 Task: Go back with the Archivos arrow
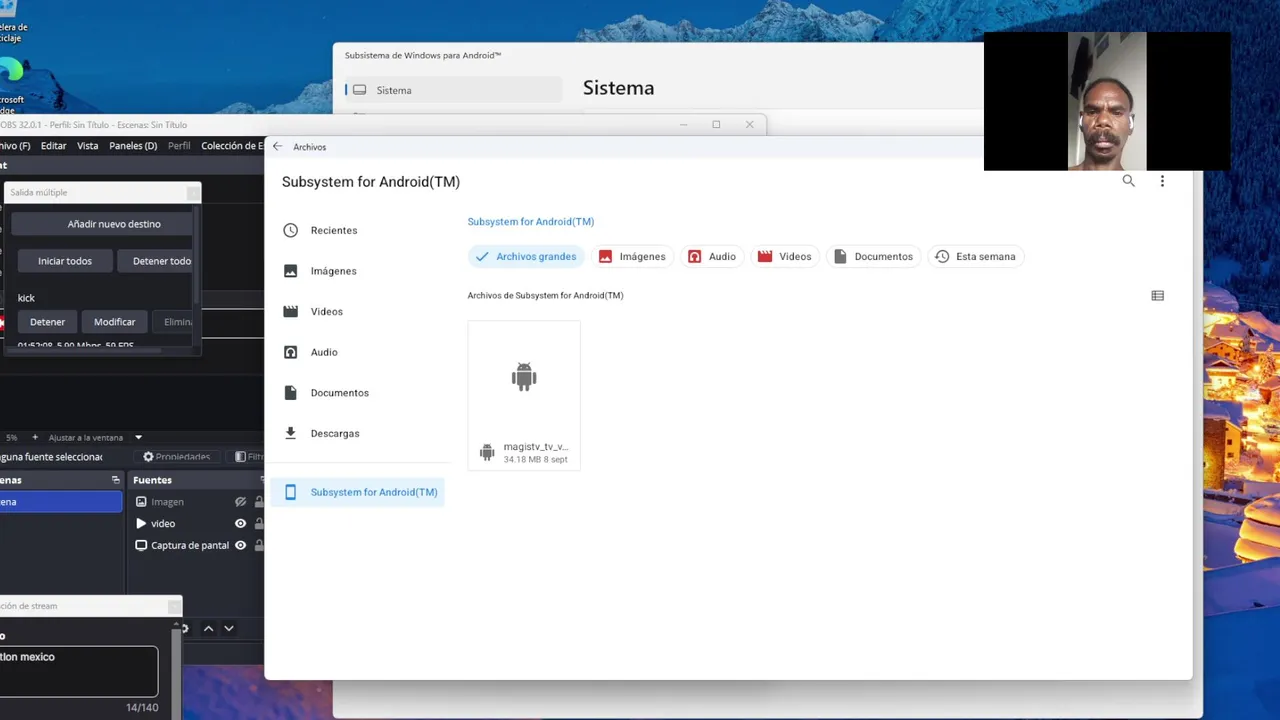pyautogui.click(x=278, y=146)
